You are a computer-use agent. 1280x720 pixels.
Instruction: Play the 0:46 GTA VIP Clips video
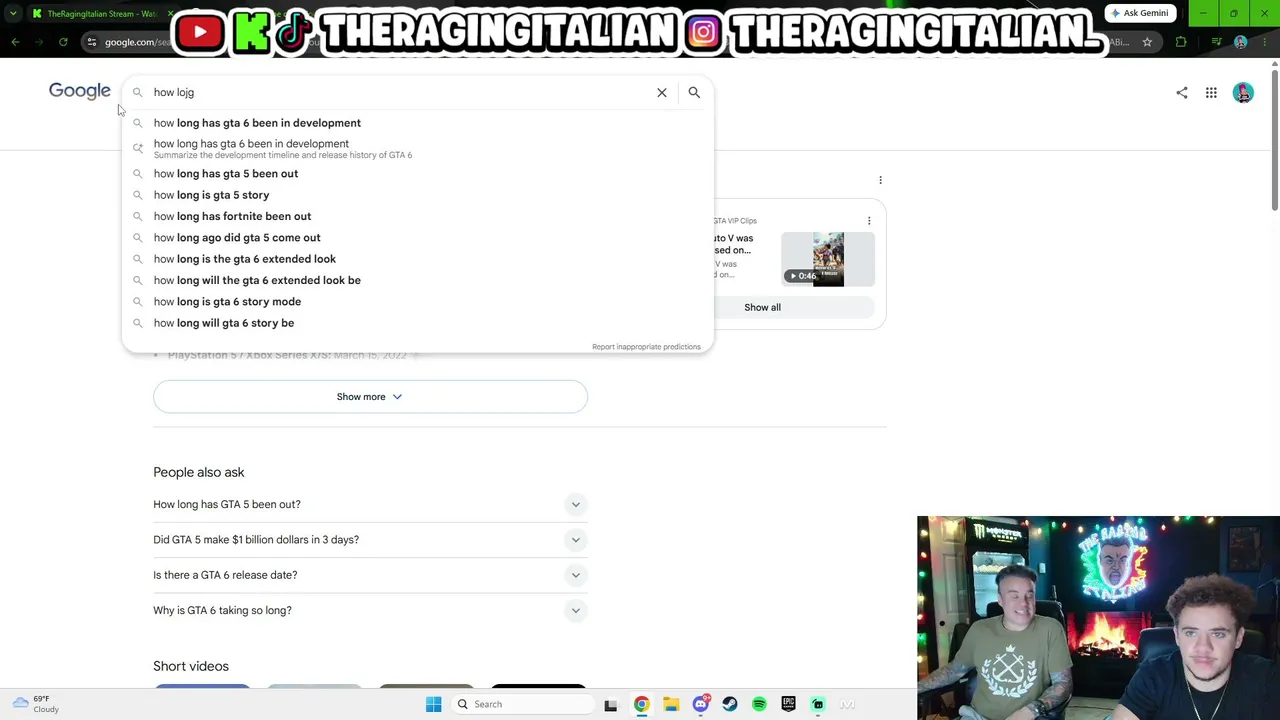tap(828, 259)
